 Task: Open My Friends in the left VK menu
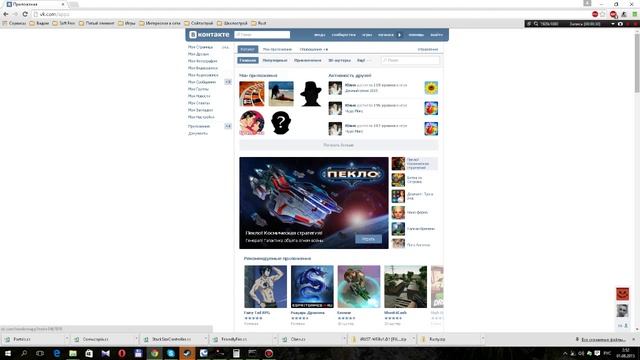198,54
